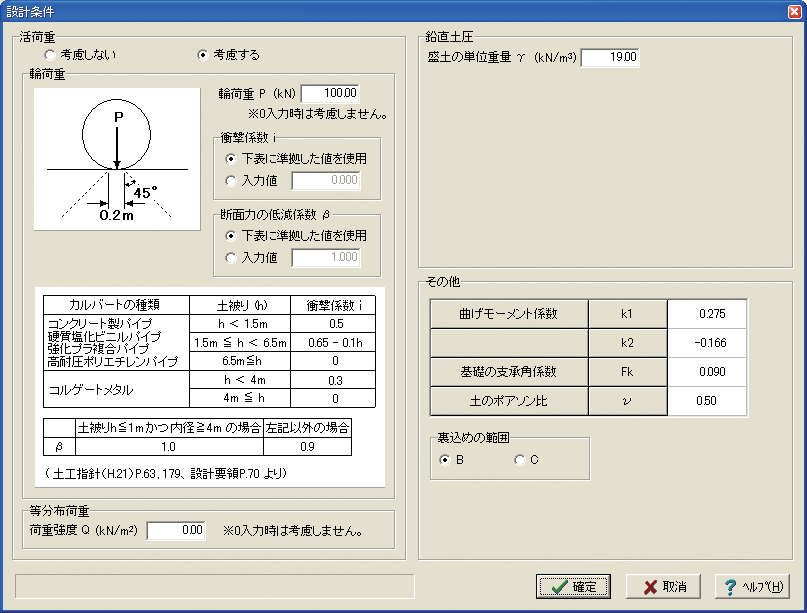Screen dimensions: 807x613
Task: Click the disabled 1.000 reduction coefficient field
Action: point(326,257)
